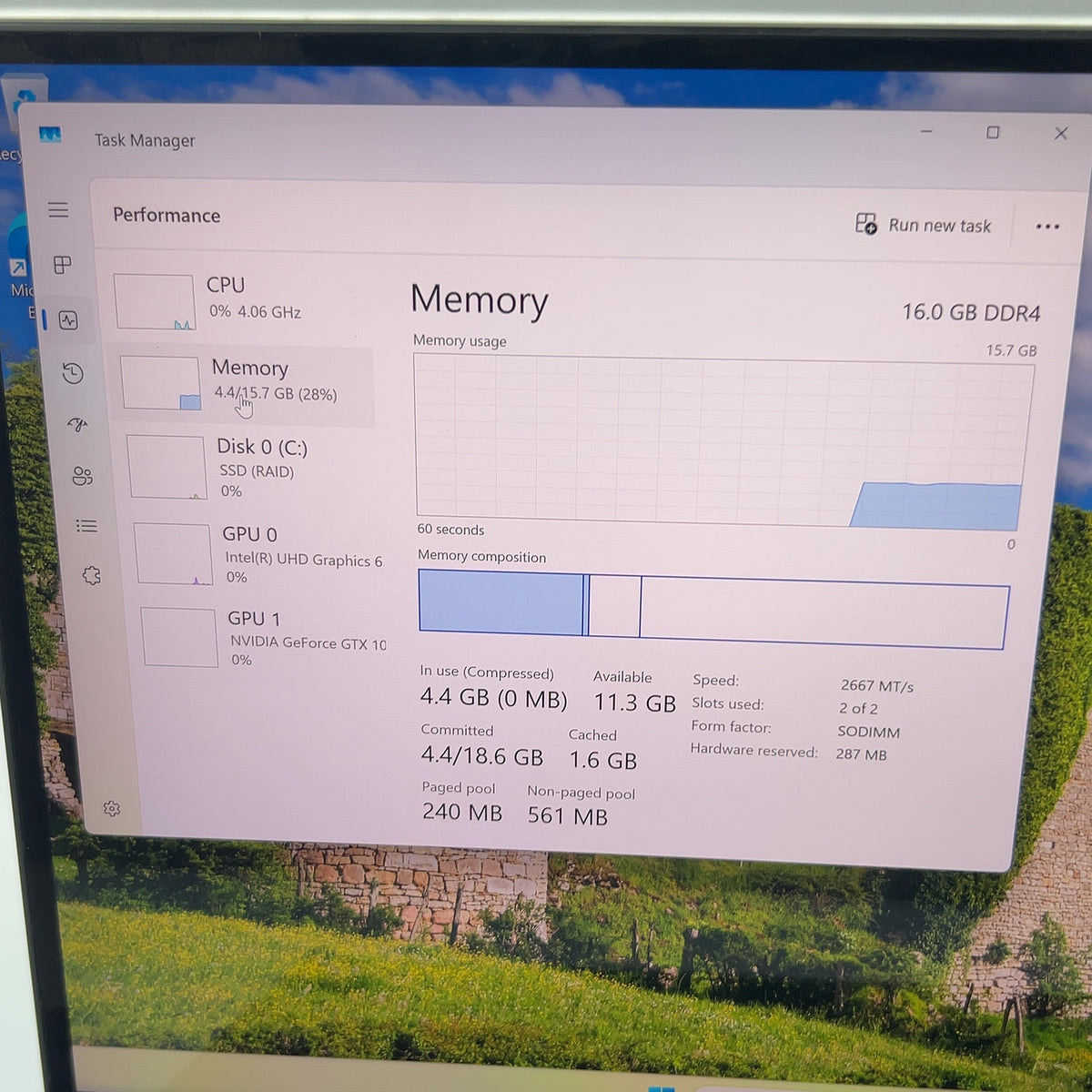Click the 'SSD (RAID)' disk label
1092x1092 pixels.
257,471
